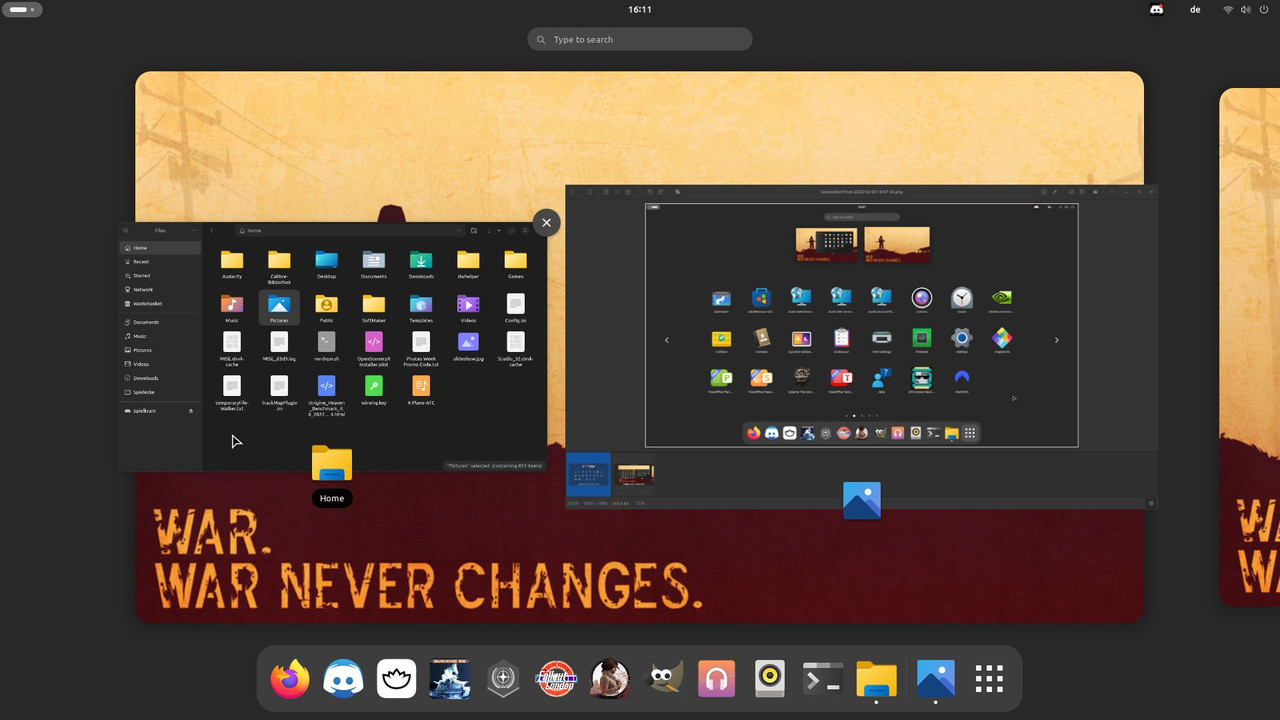Screen dimensions: 1280x720
Task: Open the clock showing 16:11
Action: click(x=640, y=9)
